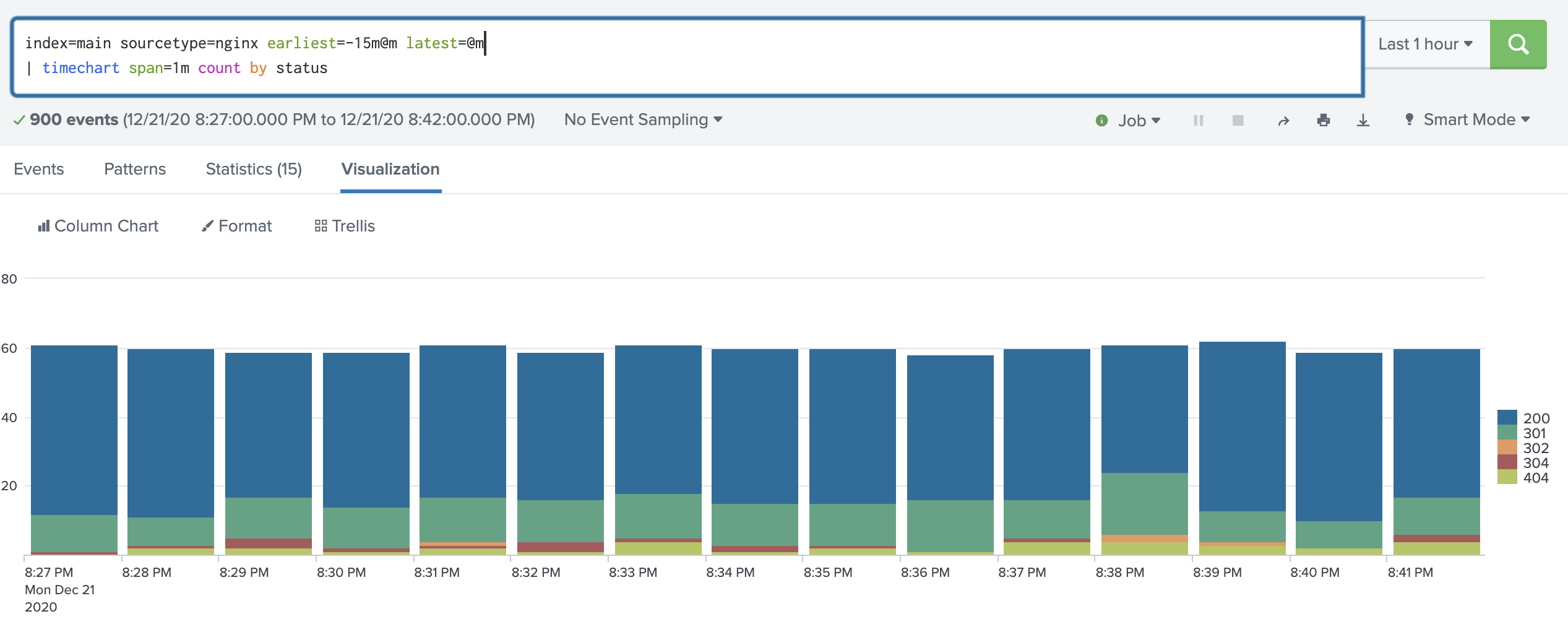Screen dimensions: 1568x619
Task: Open the Column Chart visualization picker
Action: [98, 226]
